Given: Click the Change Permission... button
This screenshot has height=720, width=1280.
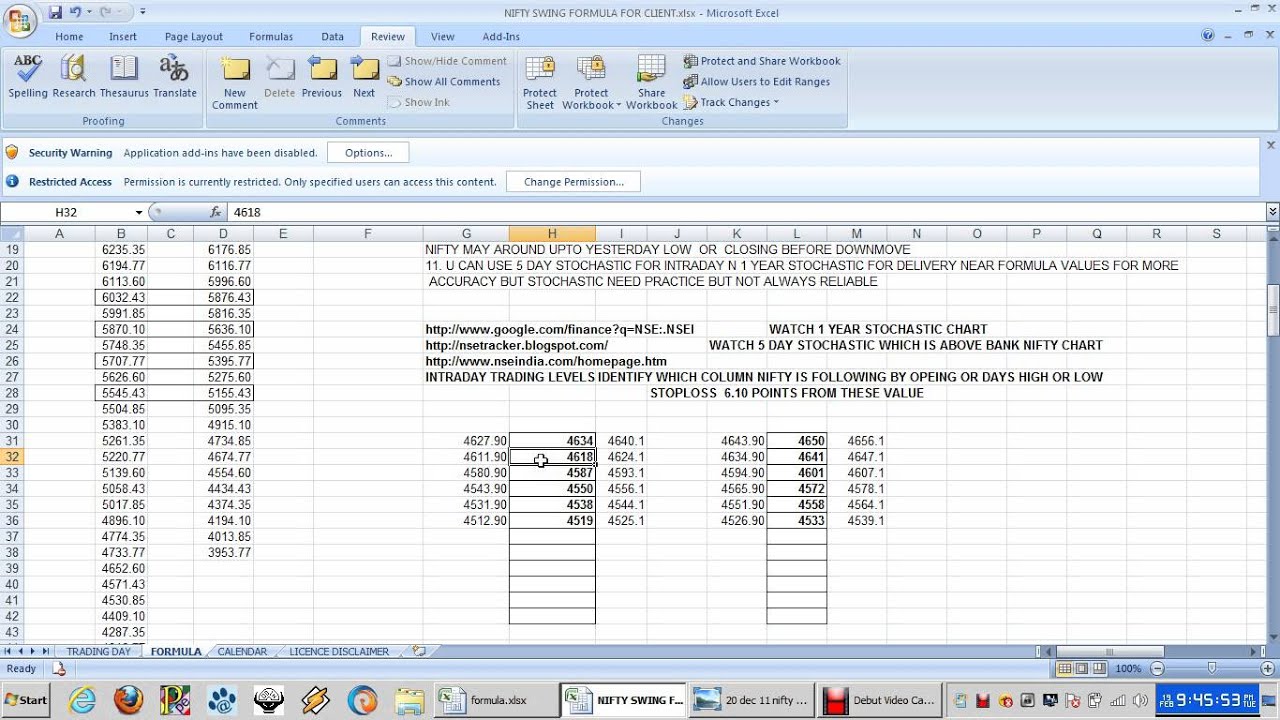Looking at the screenshot, I should click(573, 182).
